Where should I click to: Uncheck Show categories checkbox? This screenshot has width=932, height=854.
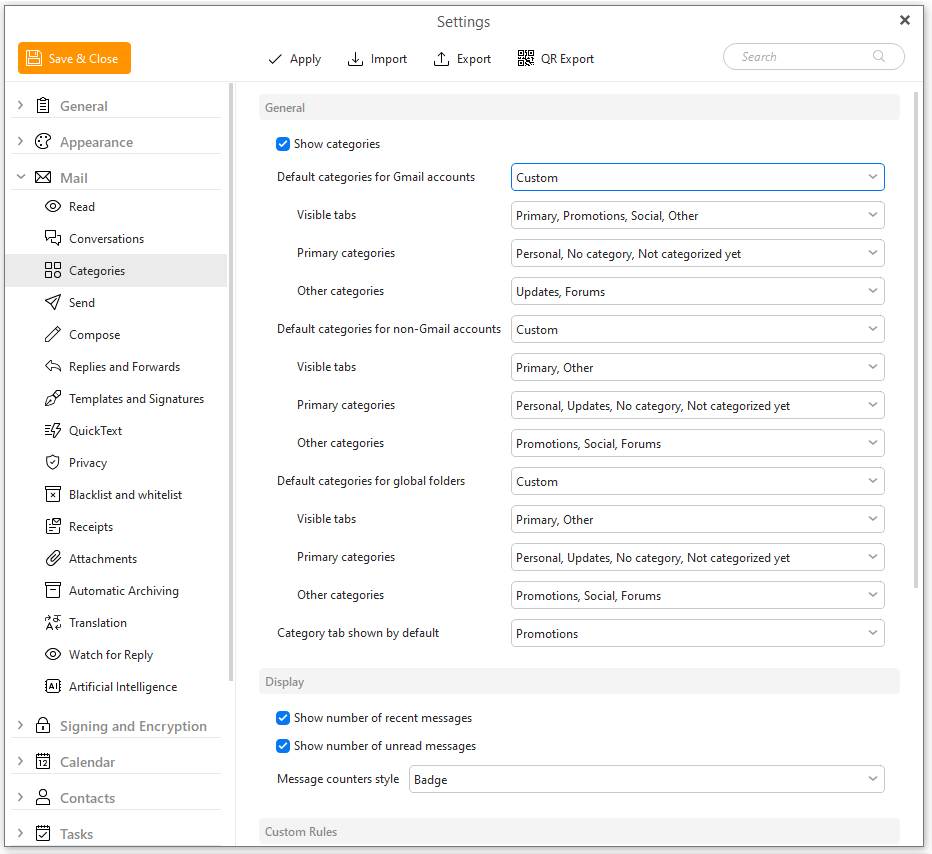283,144
